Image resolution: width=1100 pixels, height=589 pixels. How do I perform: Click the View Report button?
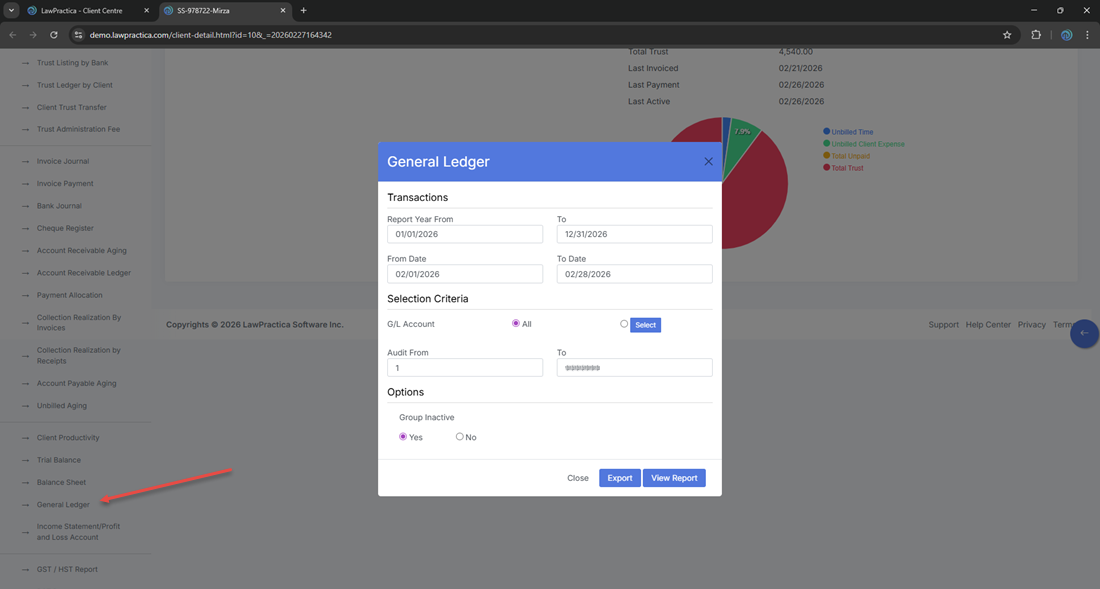pyautogui.click(x=674, y=478)
